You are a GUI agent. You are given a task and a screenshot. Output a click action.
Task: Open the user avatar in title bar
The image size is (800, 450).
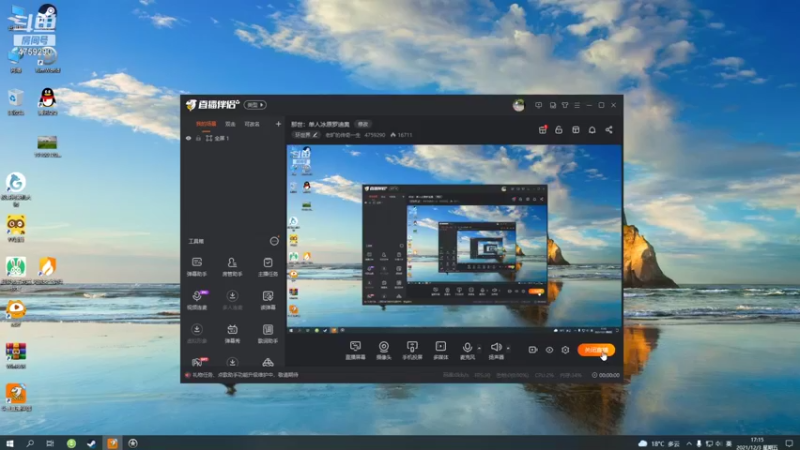[x=518, y=105]
